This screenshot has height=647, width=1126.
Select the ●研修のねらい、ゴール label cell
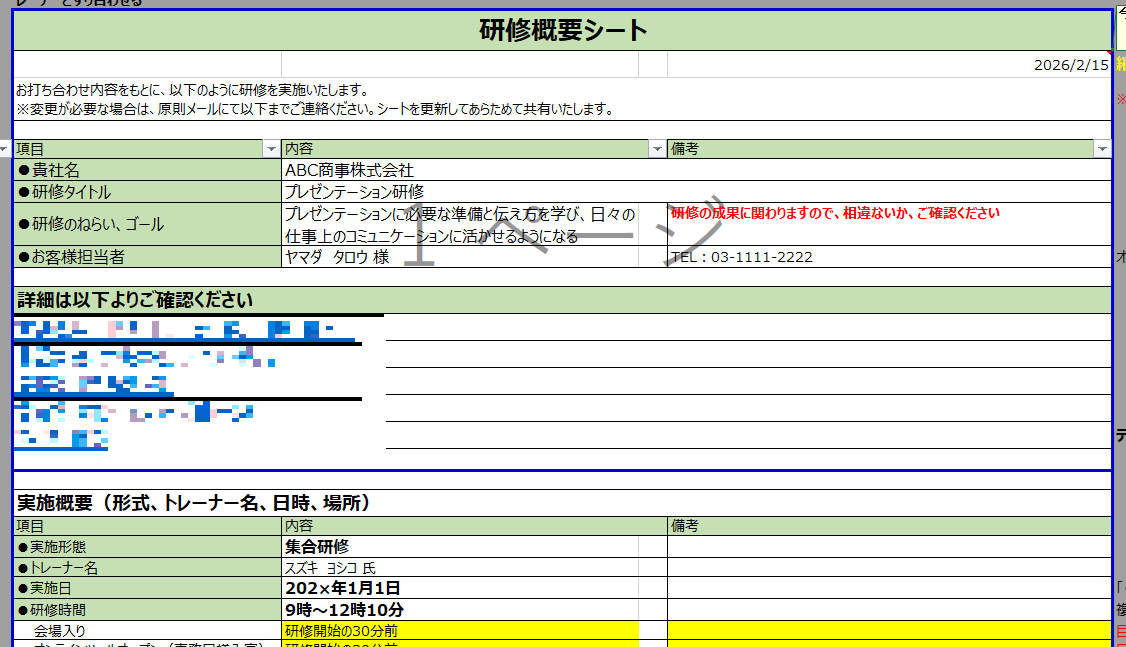91,224
